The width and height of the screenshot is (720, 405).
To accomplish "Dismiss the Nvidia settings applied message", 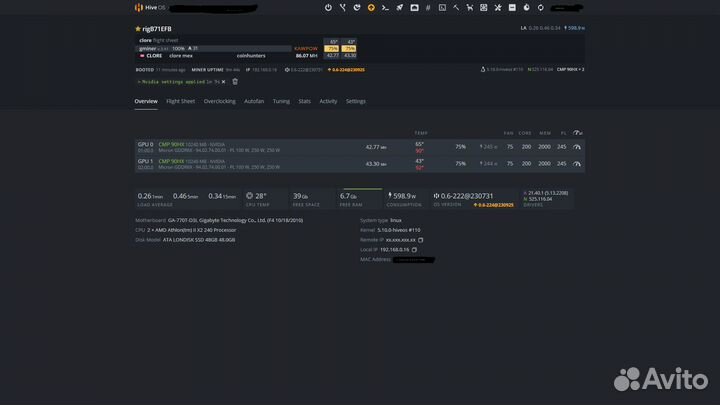I will pyautogui.click(x=224, y=82).
